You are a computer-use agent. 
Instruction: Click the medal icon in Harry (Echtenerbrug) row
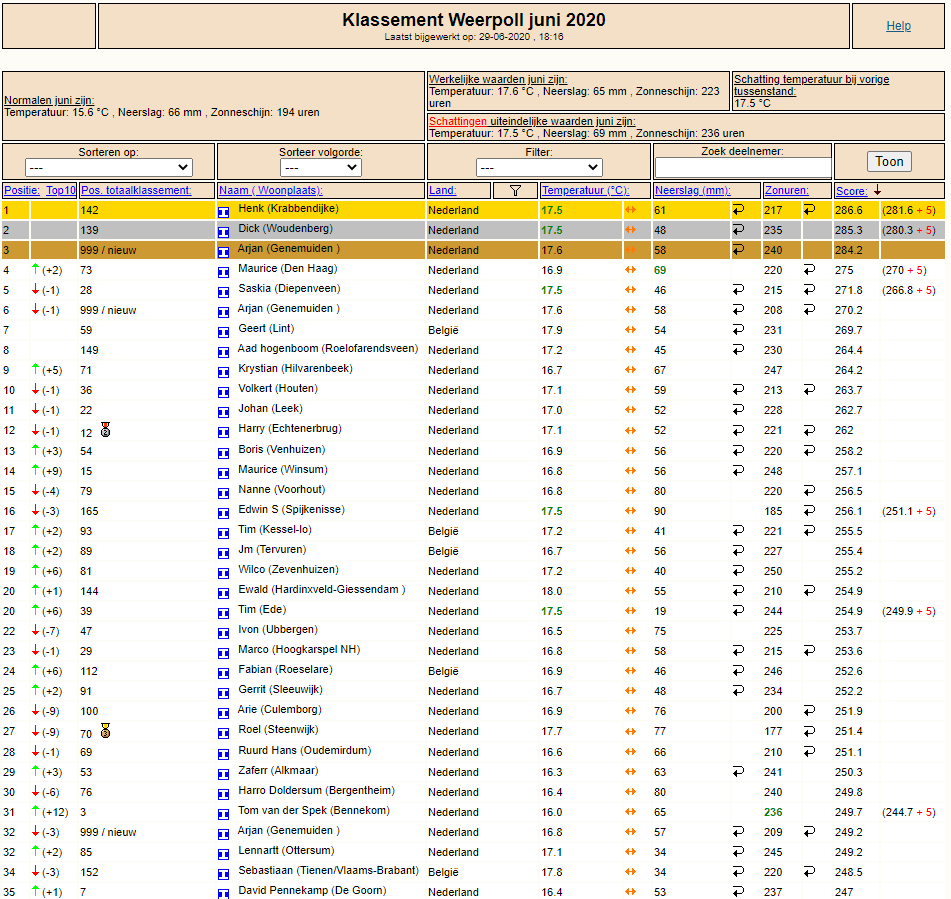(105, 430)
